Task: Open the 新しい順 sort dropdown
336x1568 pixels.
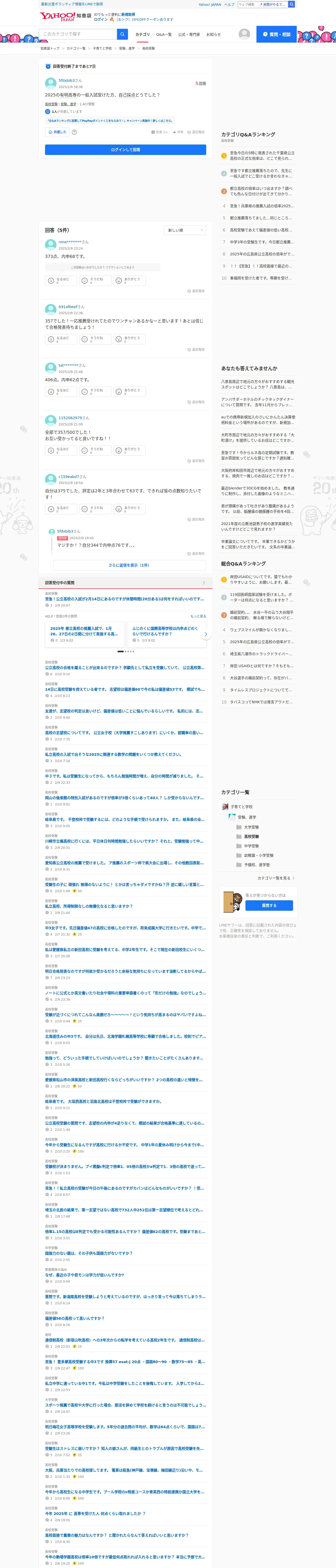Action: click(185, 230)
